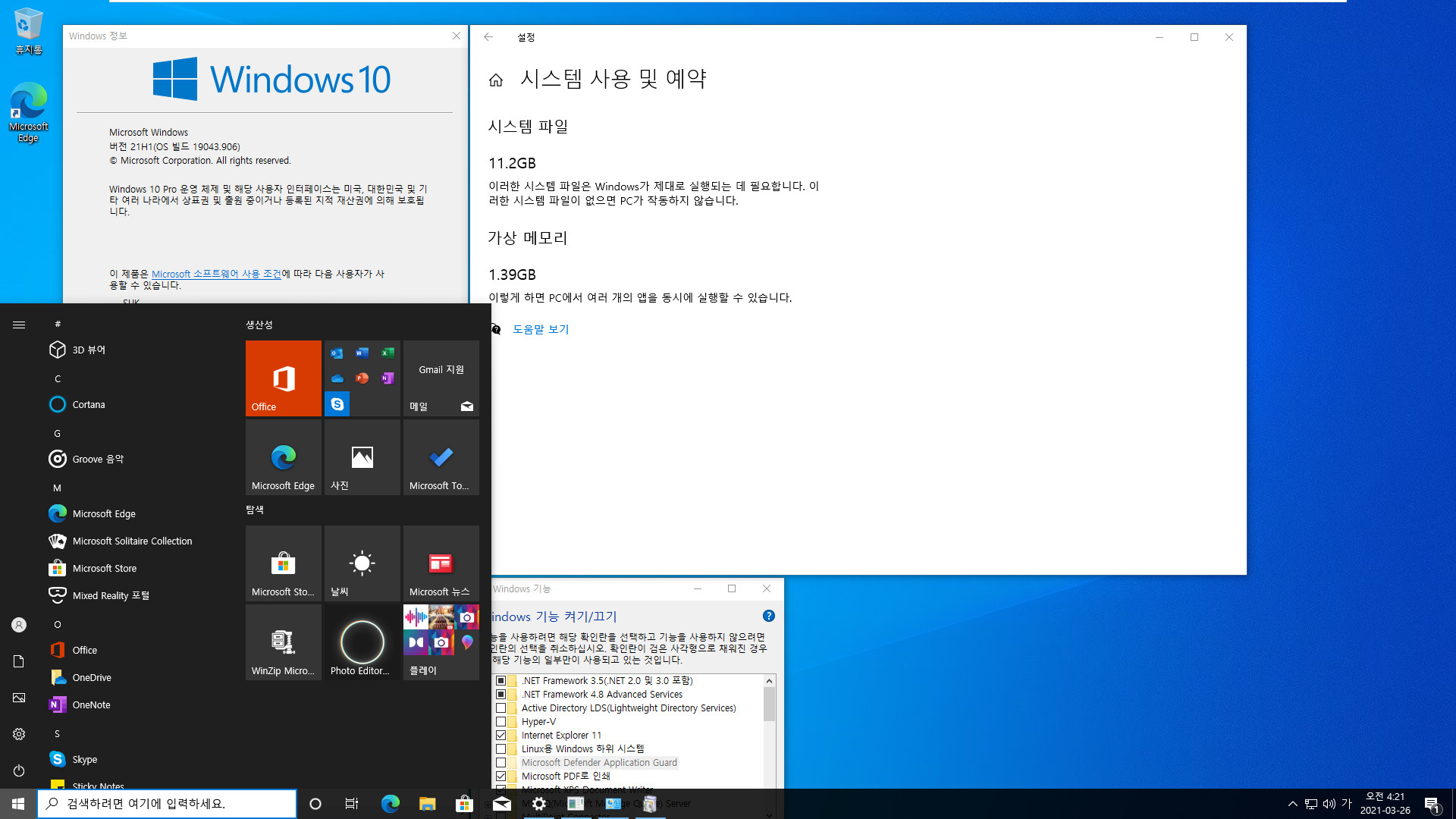Open user account icon in Start sidebar
The width and height of the screenshot is (1456, 819).
click(x=19, y=625)
